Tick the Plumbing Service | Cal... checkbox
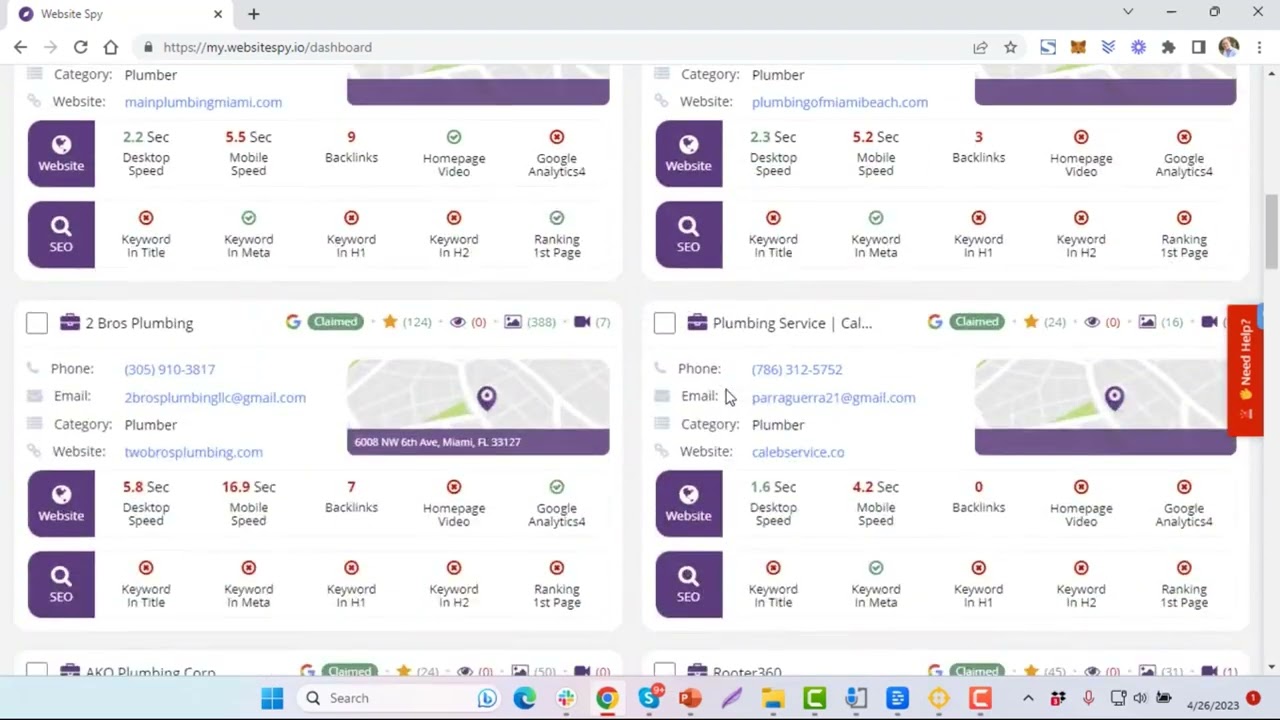 pos(665,323)
